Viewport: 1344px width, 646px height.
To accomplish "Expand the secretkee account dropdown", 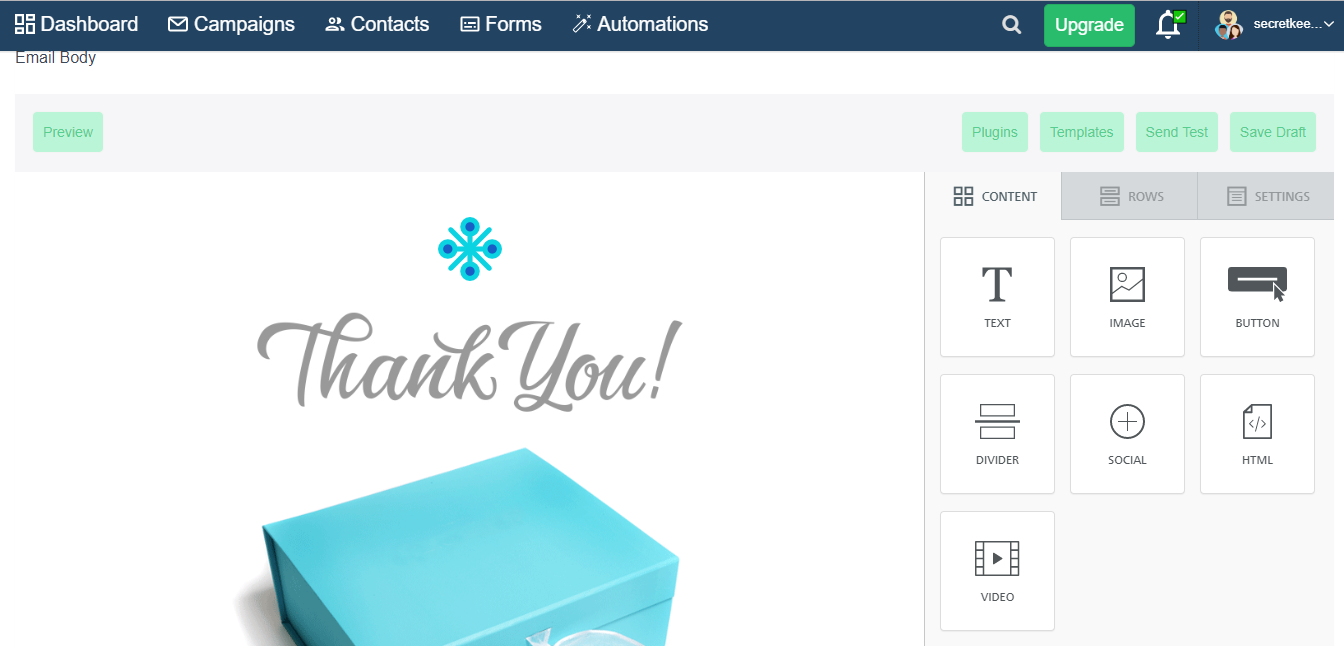I will [1273, 25].
